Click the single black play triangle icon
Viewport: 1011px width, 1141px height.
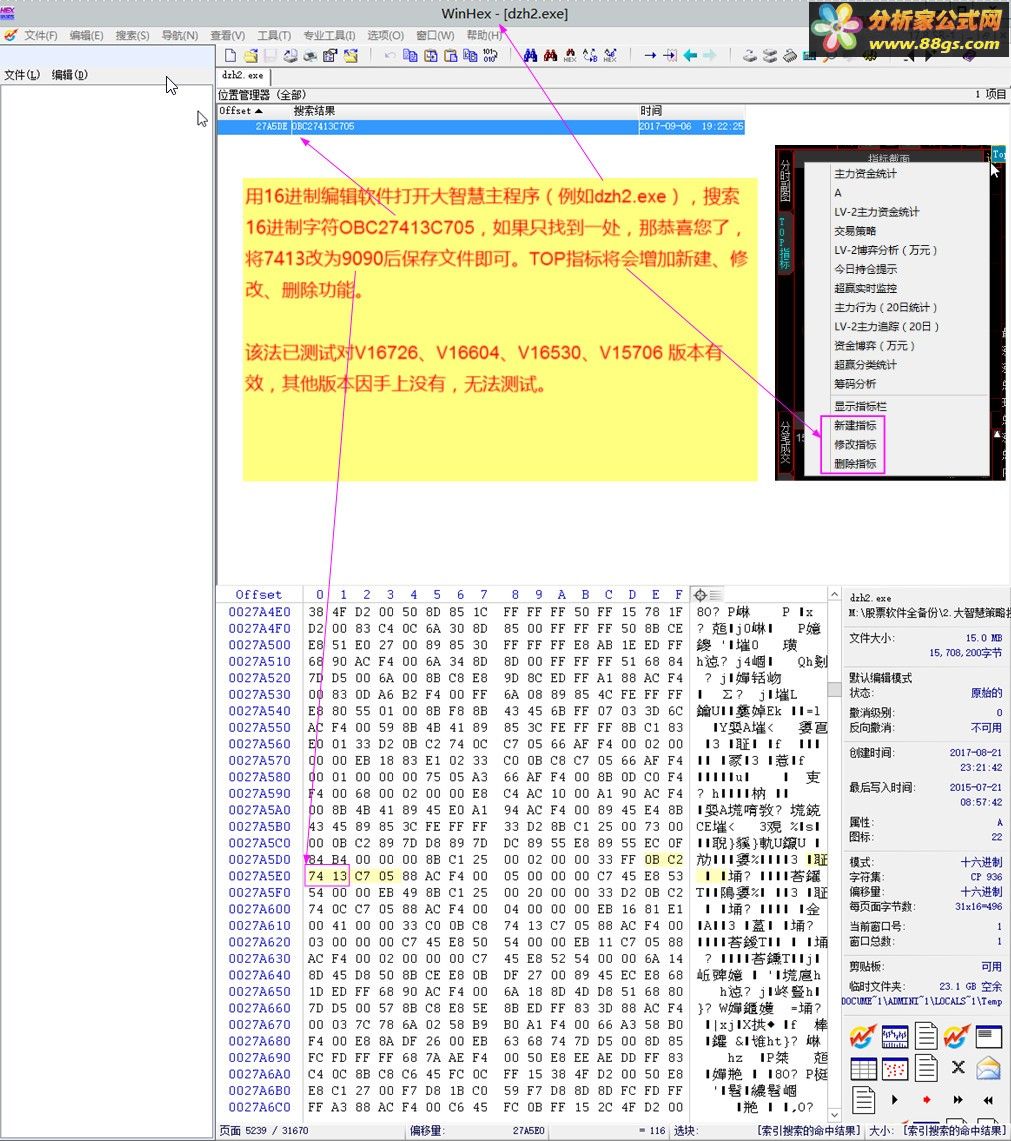click(x=895, y=1100)
